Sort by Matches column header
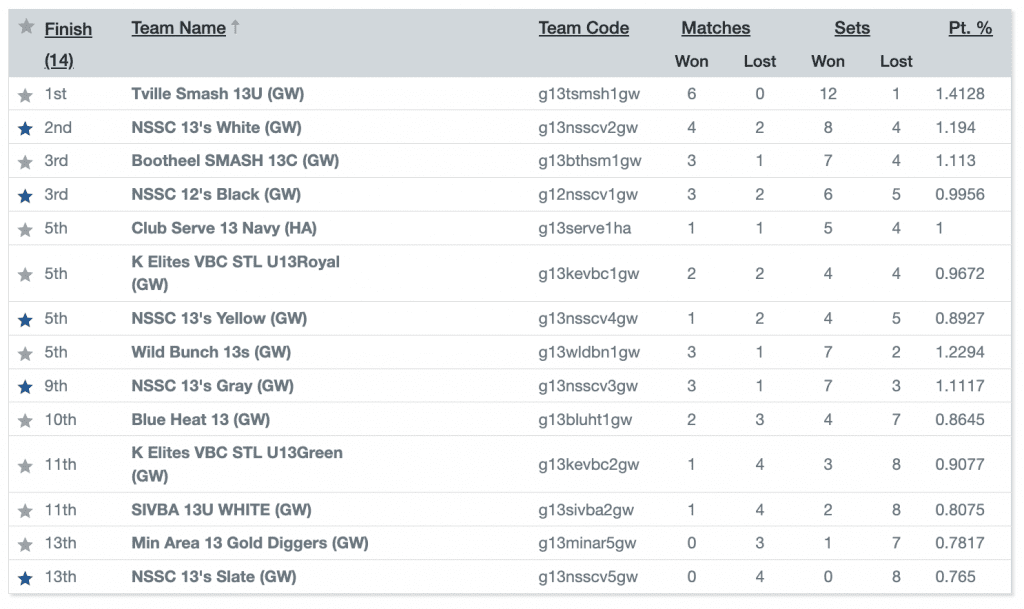1024x609 pixels. [715, 28]
